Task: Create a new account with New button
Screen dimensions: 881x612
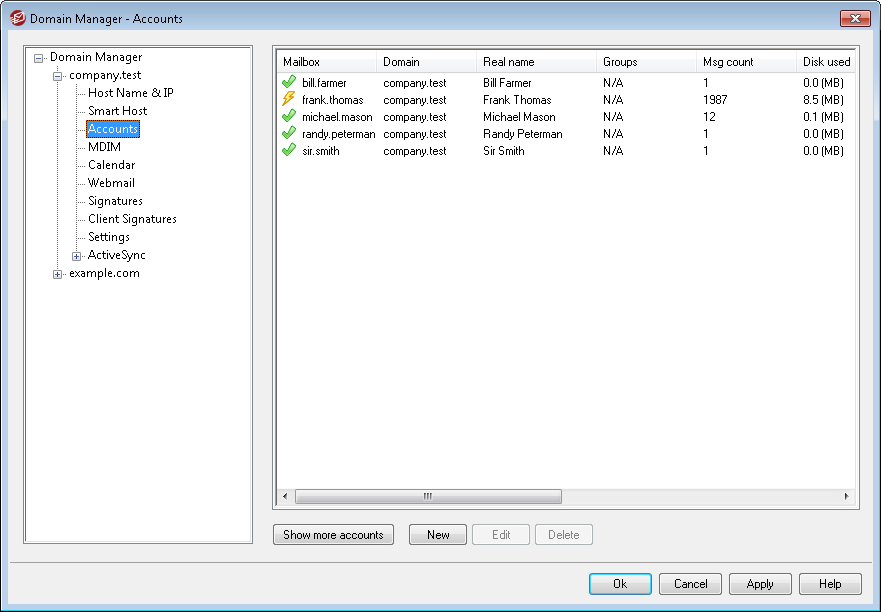Action: tap(438, 535)
